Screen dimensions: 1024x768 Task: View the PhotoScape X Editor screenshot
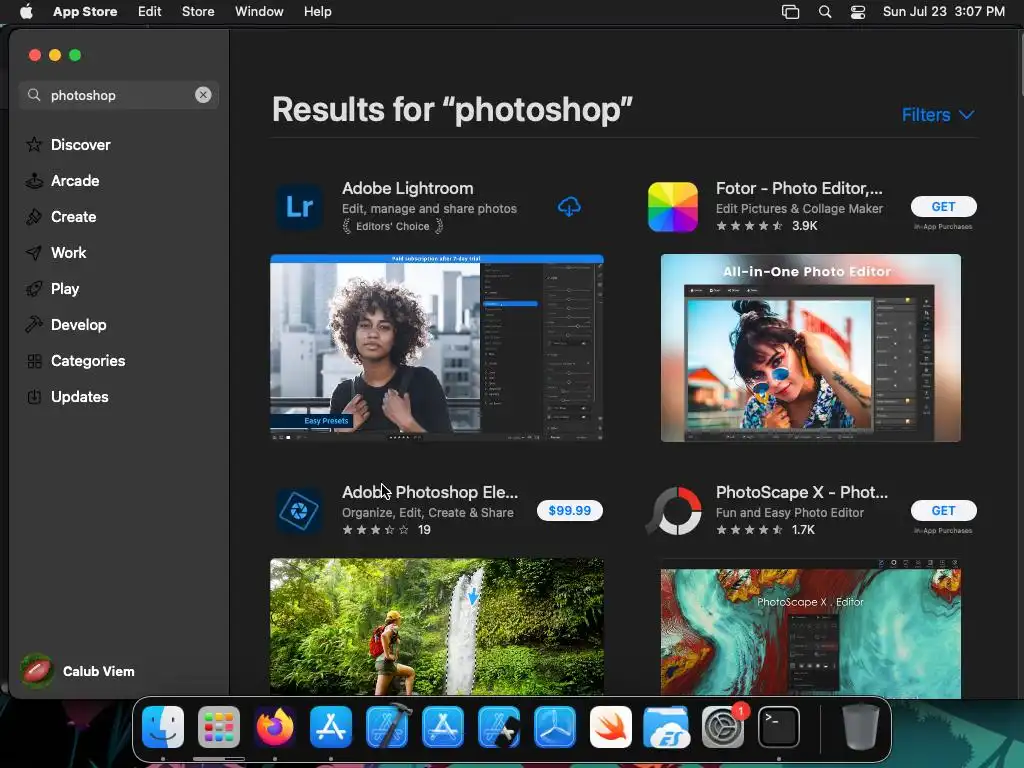coord(810,628)
